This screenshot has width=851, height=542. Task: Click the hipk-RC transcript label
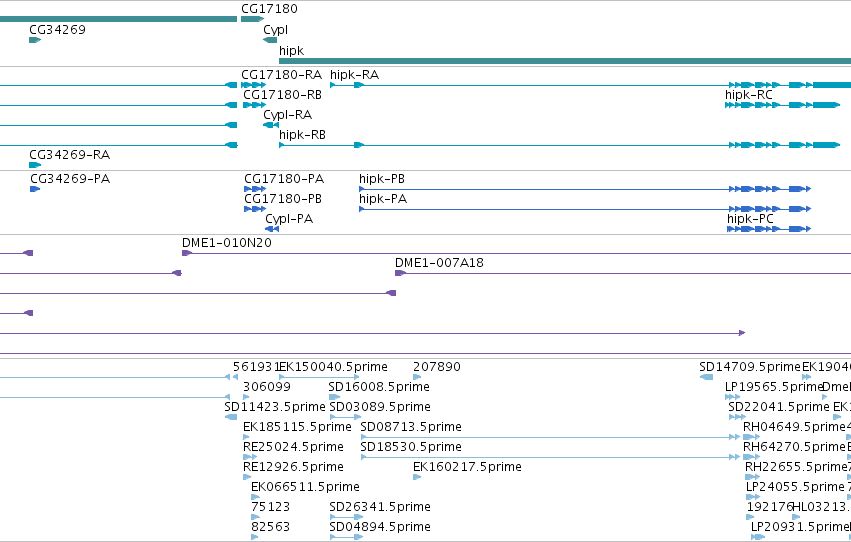tap(748, 95)
